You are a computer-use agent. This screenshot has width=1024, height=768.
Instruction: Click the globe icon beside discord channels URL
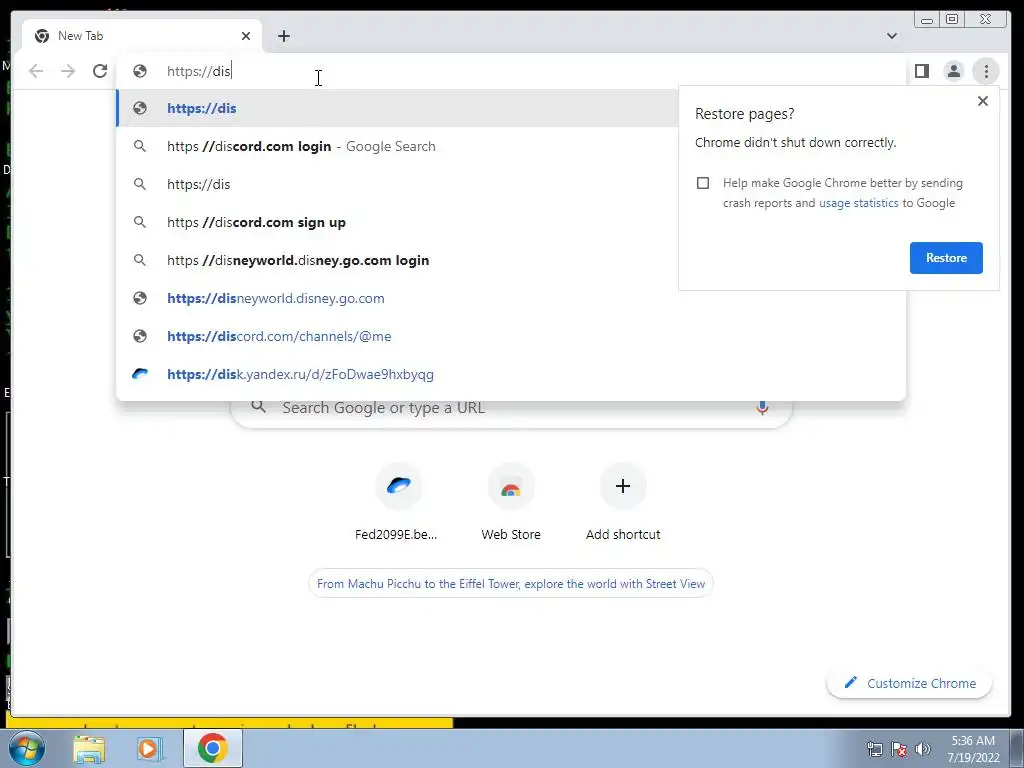[140, 336]
